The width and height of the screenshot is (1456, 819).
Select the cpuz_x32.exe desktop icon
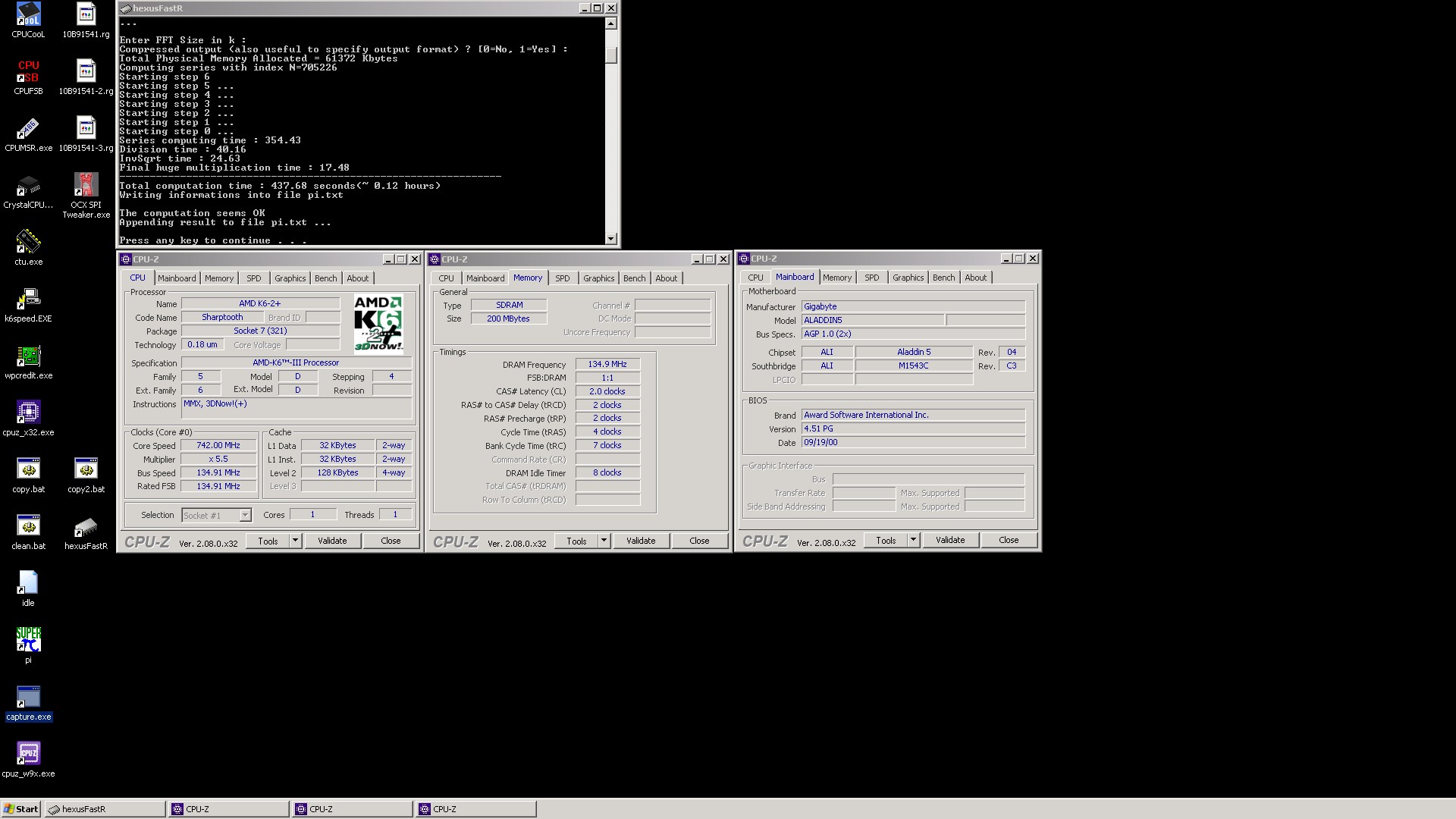28,419
